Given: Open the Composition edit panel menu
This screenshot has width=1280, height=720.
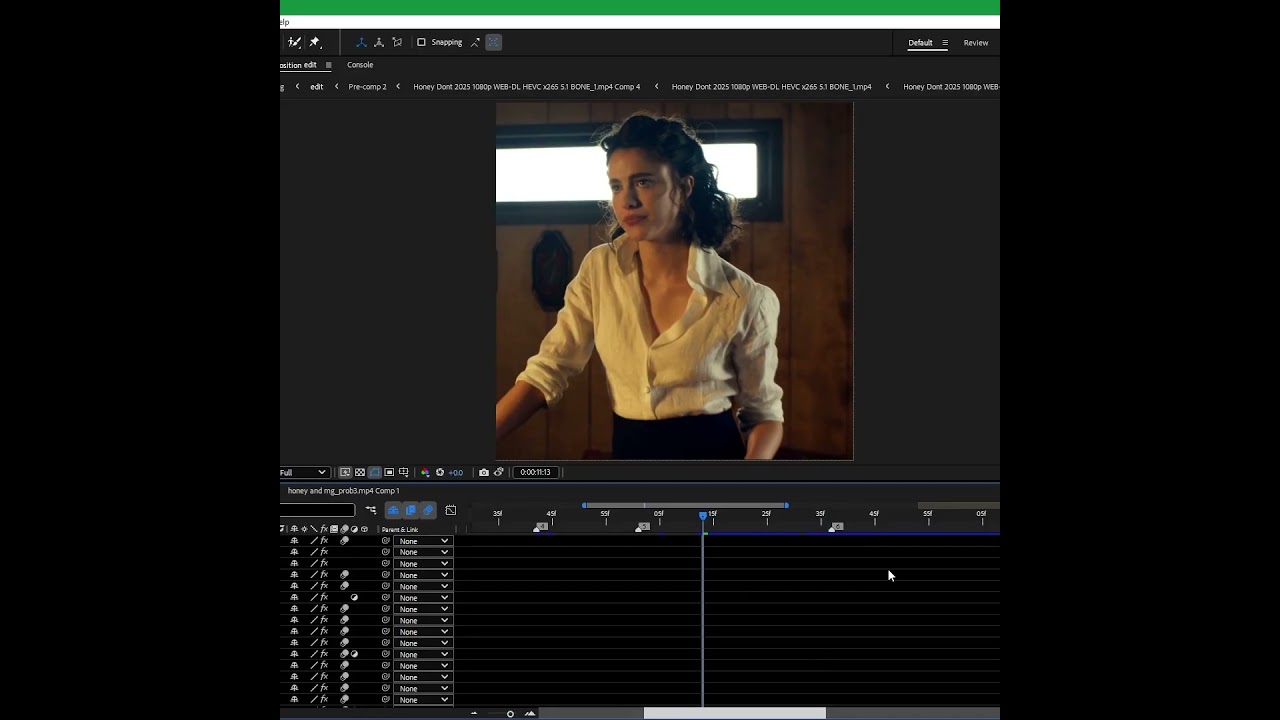Looking at the screenshot, I should 328,65.
